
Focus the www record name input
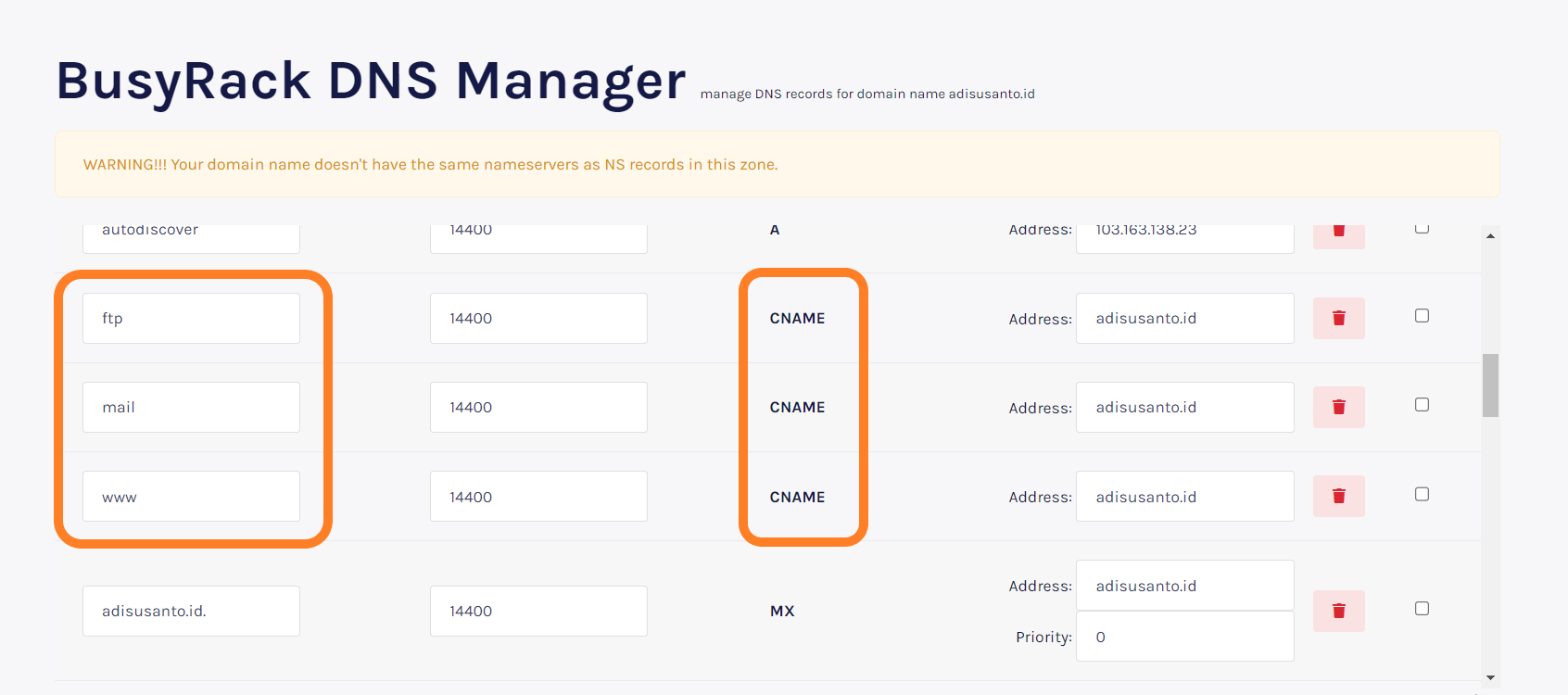[x=191, y=496]
